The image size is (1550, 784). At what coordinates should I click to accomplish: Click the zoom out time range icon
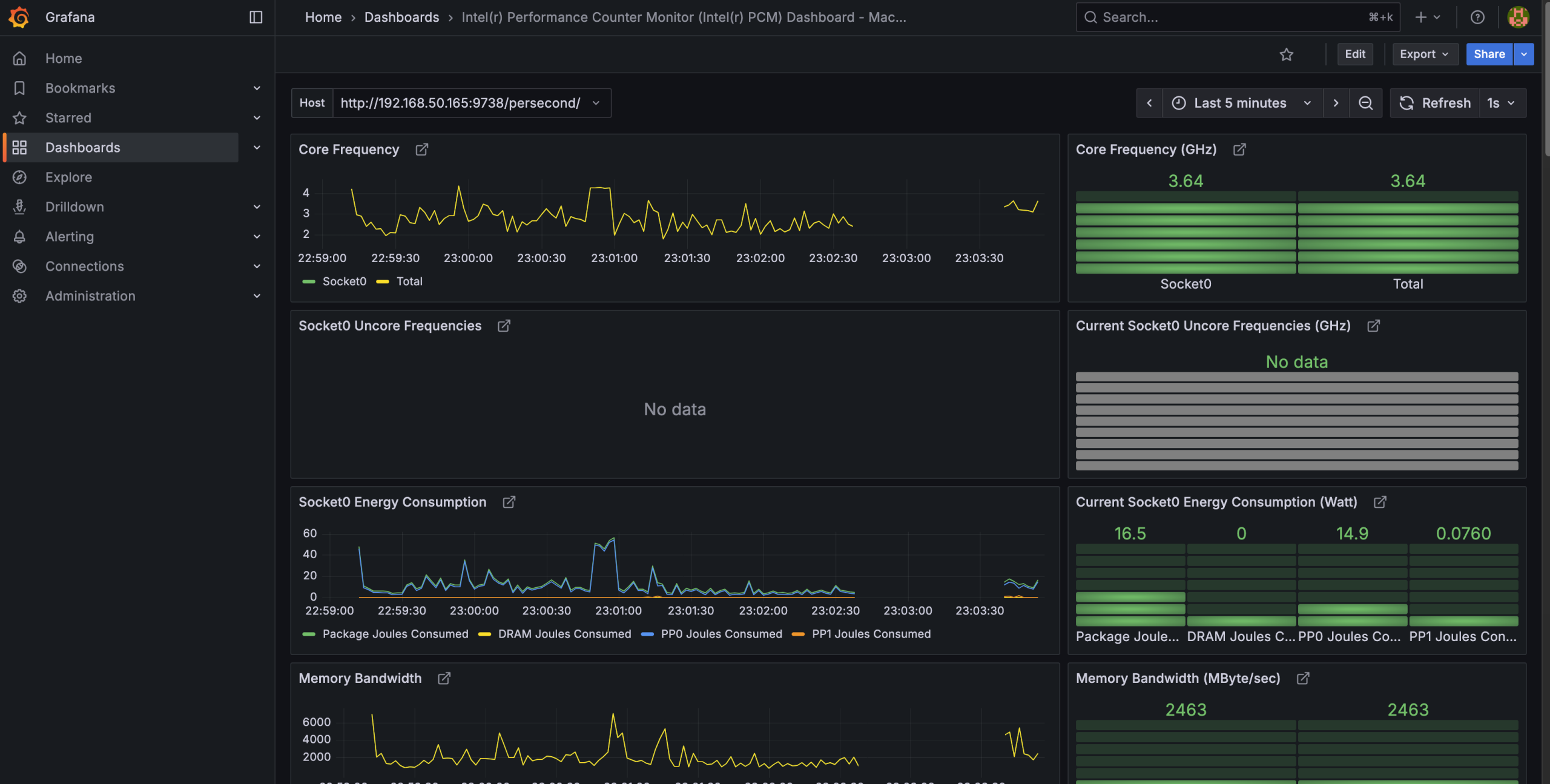click(1365, 103)
